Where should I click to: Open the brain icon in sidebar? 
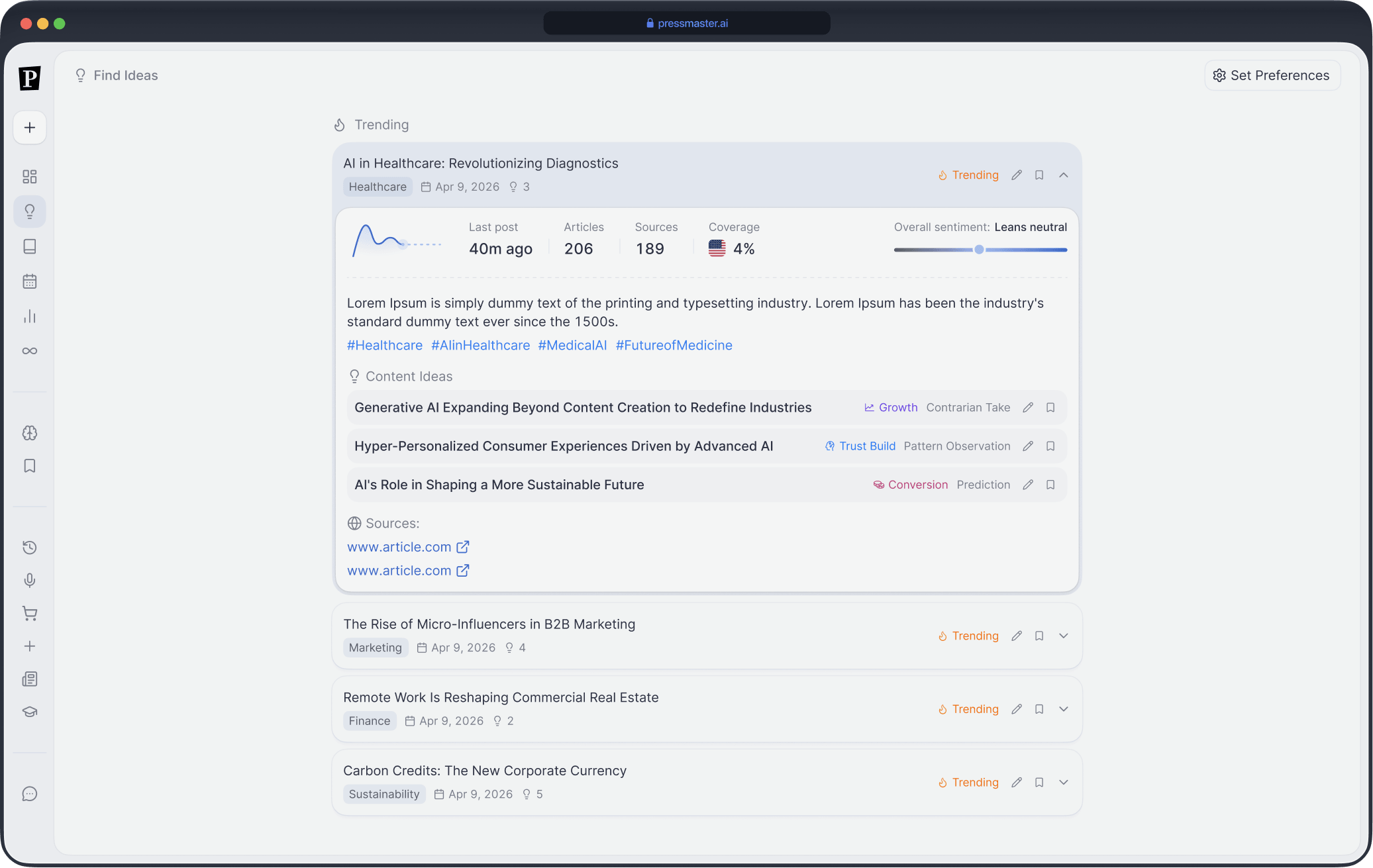[x=30, y=433]
